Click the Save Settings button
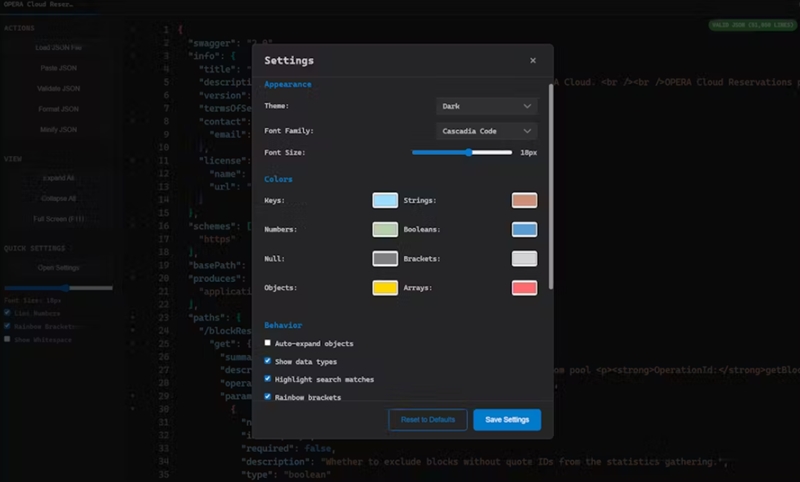 click(x=507, y=419)
